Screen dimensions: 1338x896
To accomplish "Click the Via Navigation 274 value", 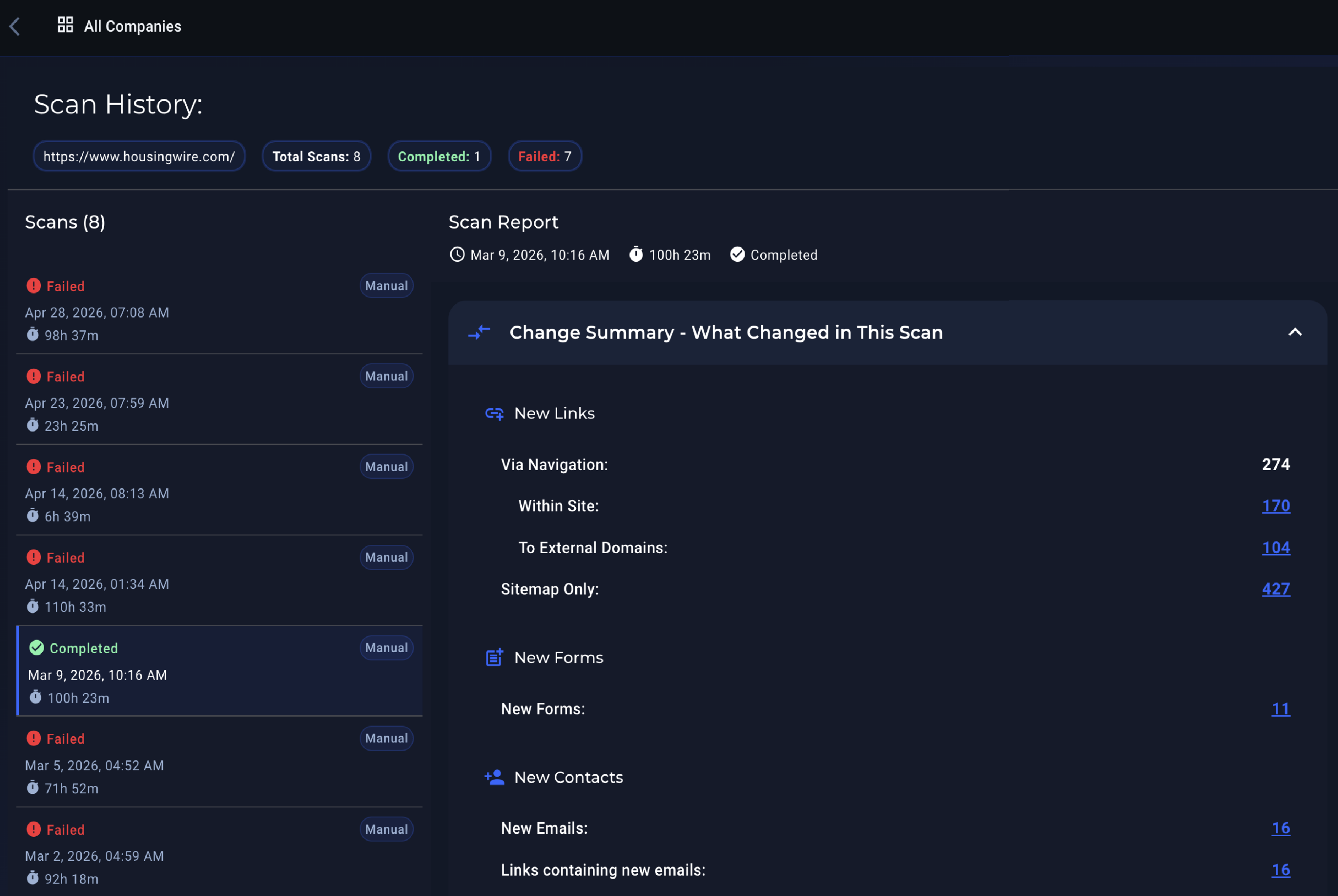I will (x=1276, y=464).
